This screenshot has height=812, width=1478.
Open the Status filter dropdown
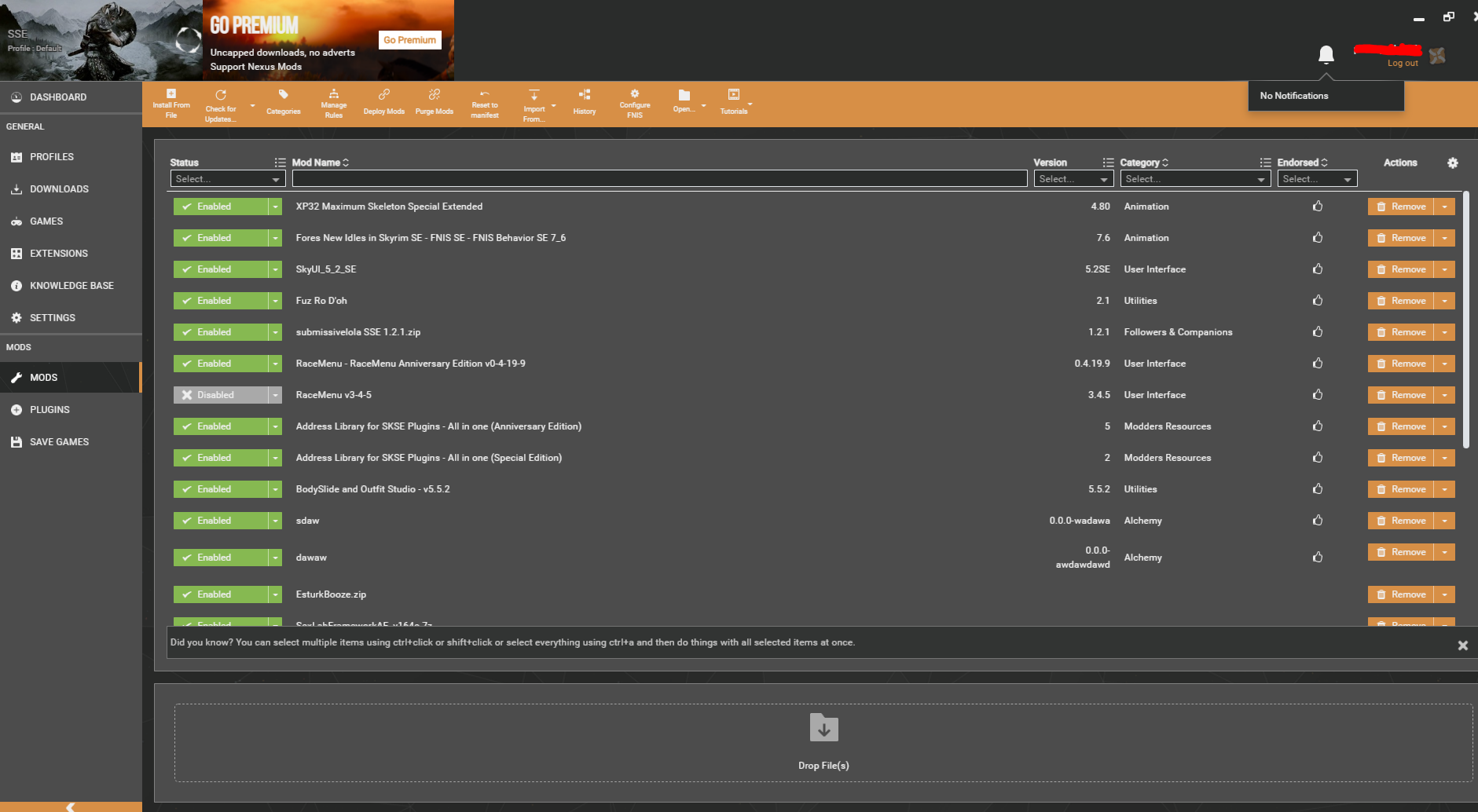(x=228, y=179)
